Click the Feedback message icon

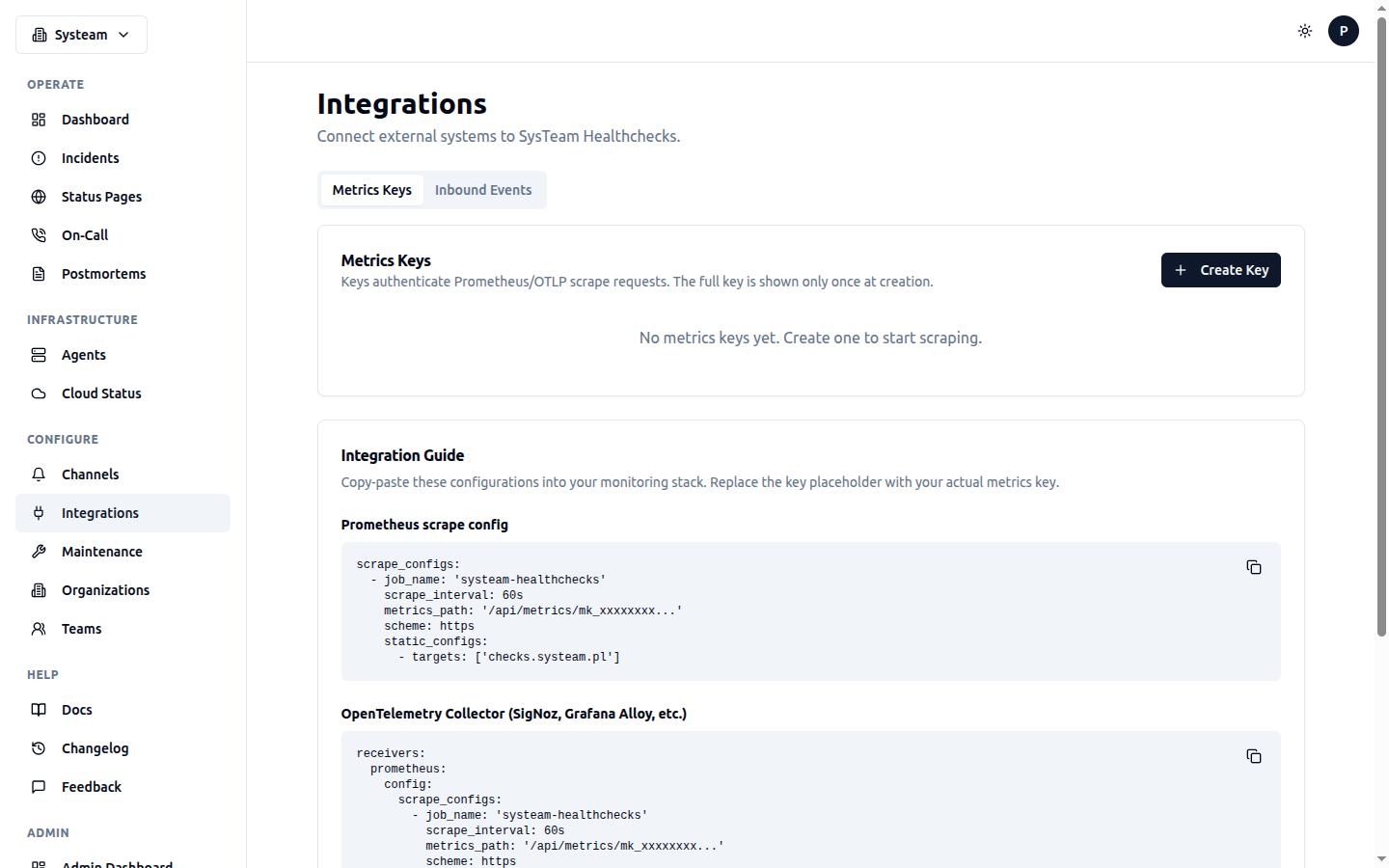tap(39, 787)
